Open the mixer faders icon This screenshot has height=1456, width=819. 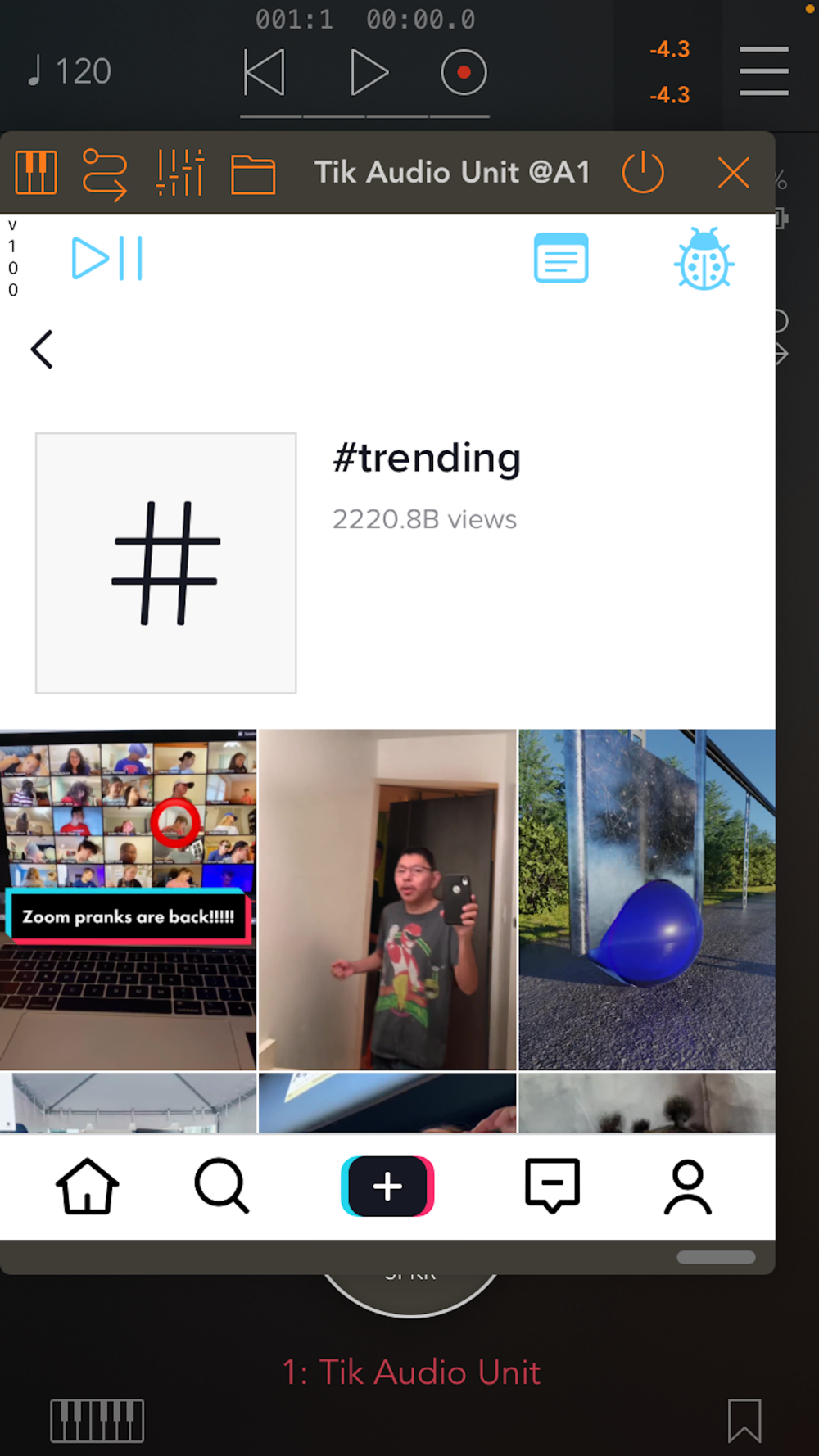(x=179, y=173)
